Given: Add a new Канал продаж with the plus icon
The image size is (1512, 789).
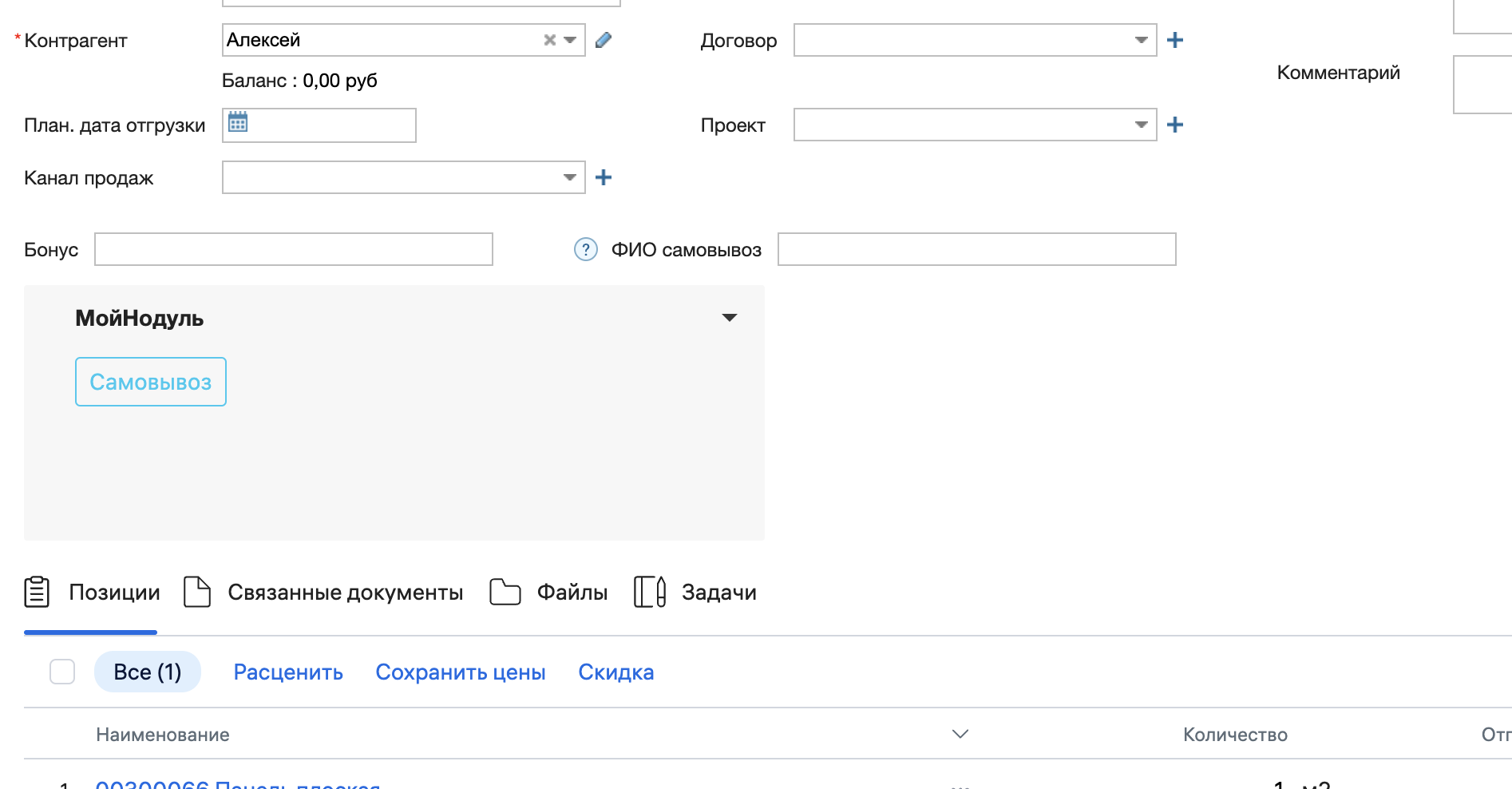Looking at the screenshot, I should click(x=604, y=177).
